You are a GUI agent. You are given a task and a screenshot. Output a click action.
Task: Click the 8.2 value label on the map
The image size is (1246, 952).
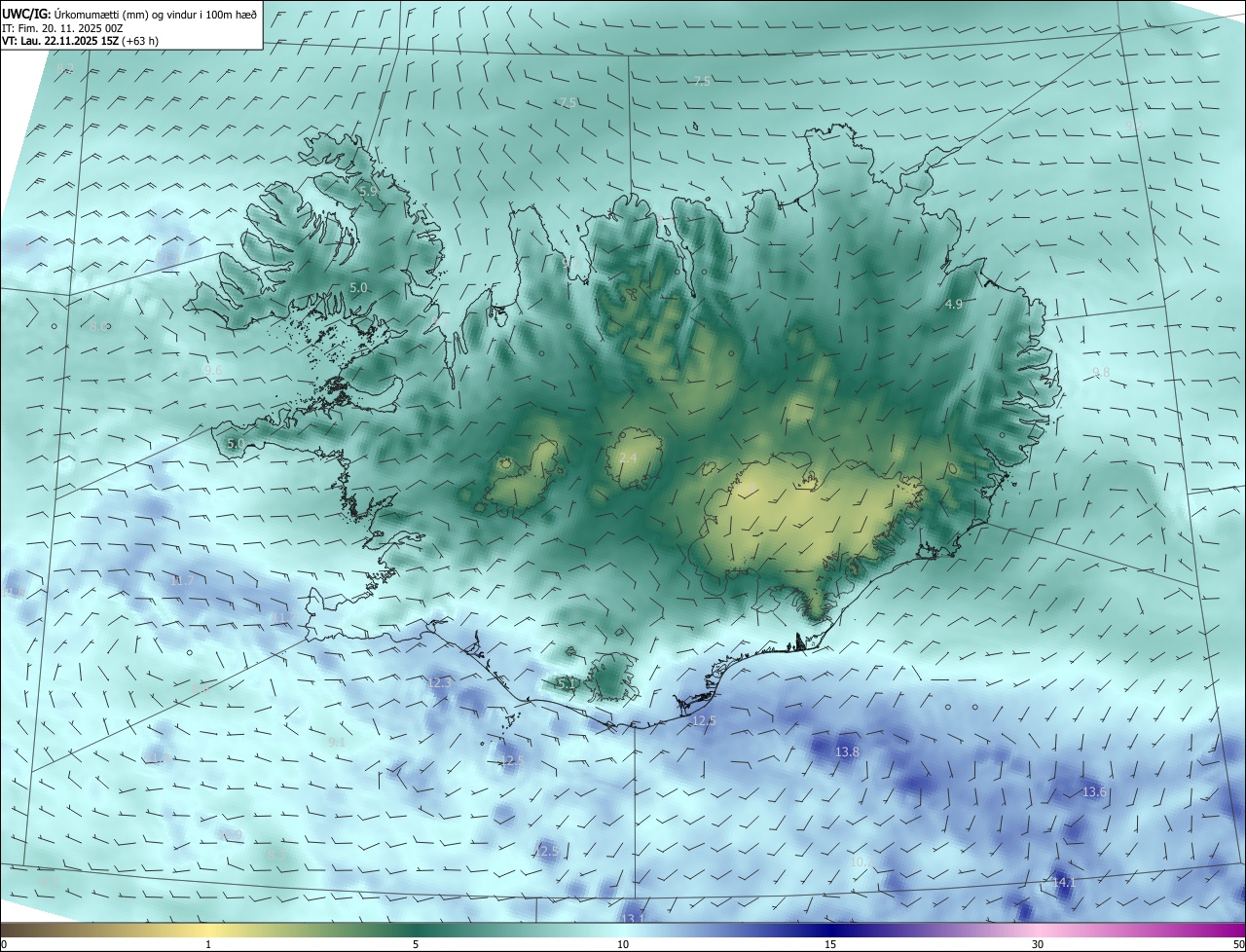65,70
